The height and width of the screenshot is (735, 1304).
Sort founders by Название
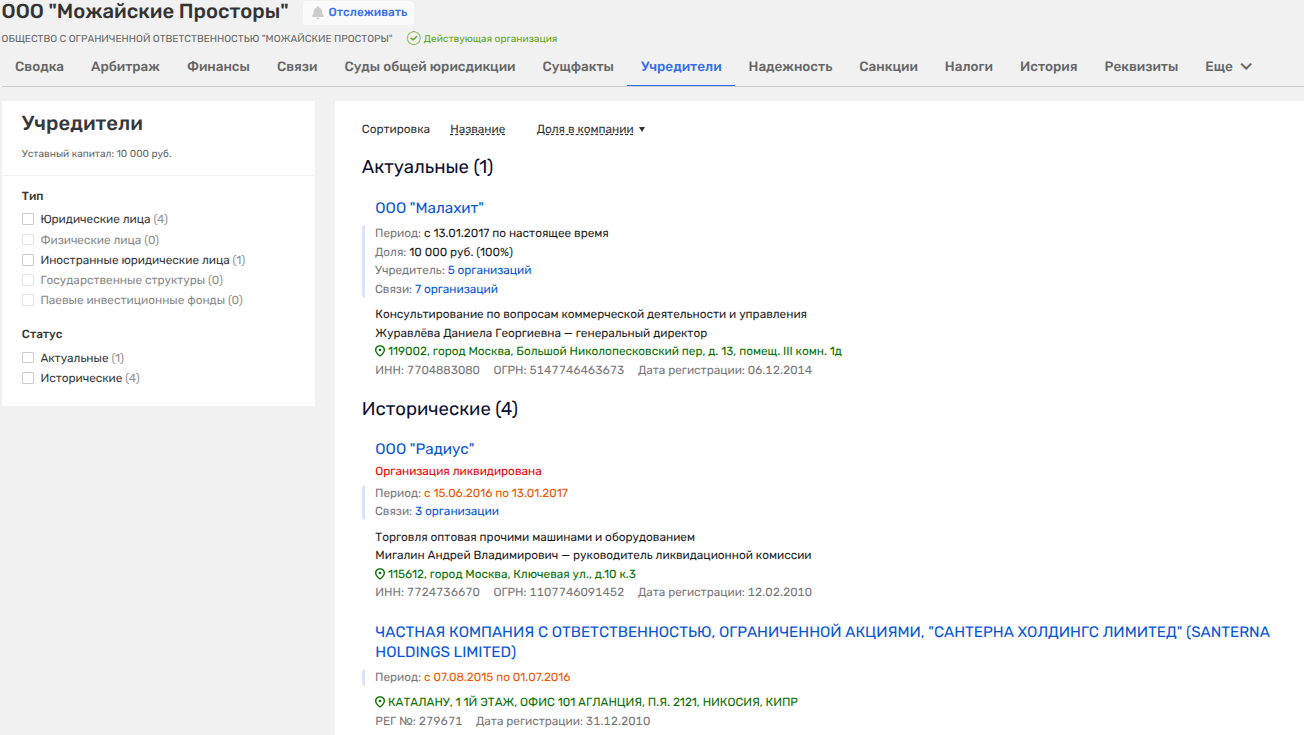[477, 130]
